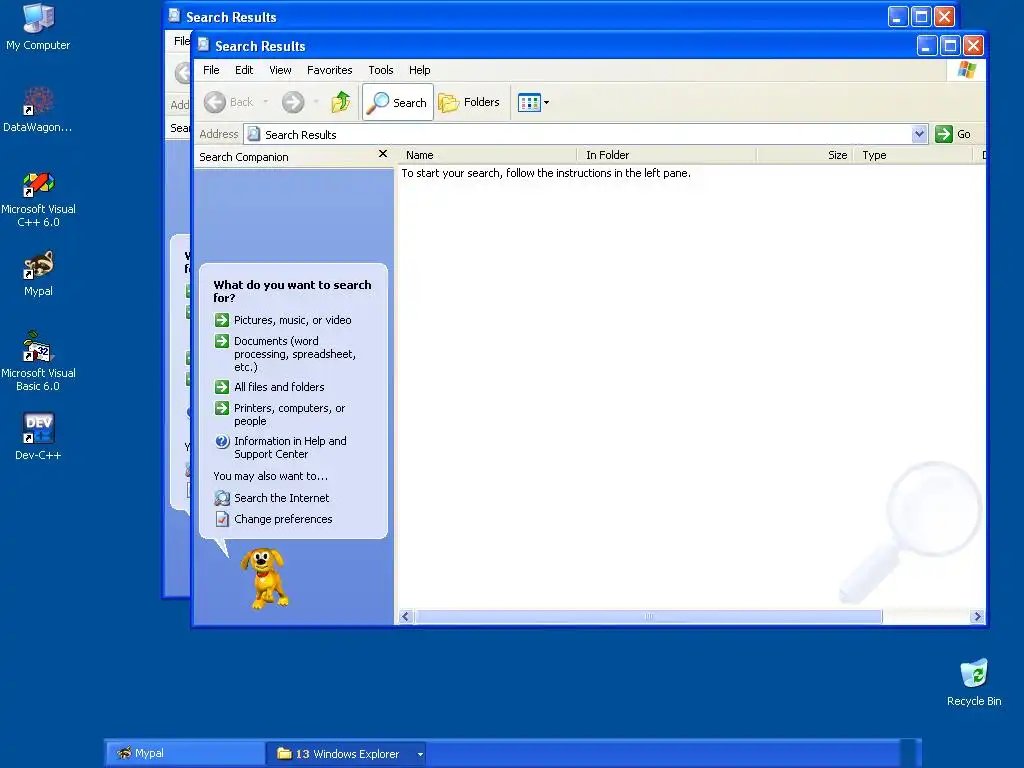
Task: Expand the Address bar dropdown
Action: point(919,135)
